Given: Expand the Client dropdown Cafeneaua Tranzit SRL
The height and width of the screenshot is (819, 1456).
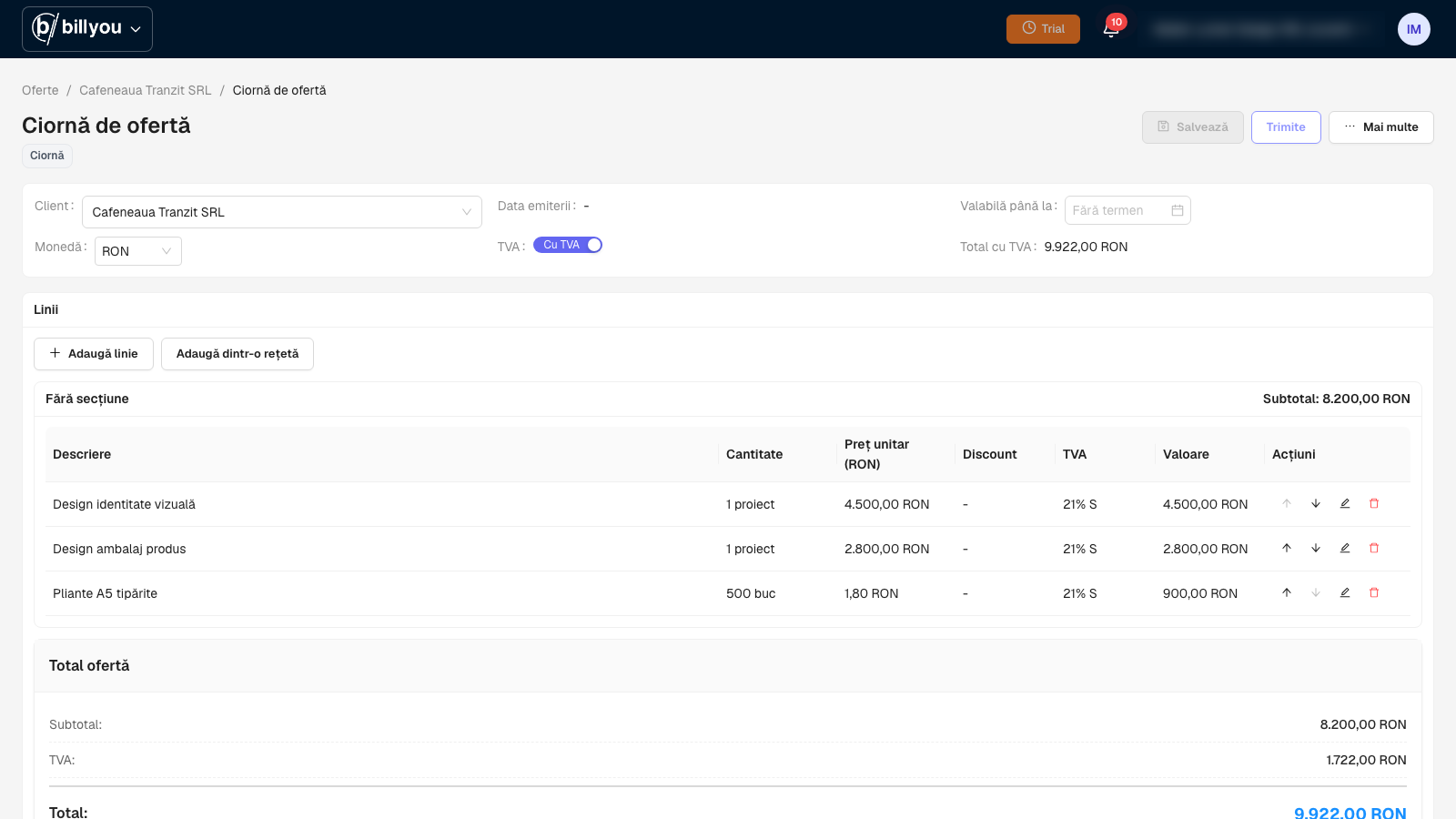Looking at the screenshot, I should 282,212.
